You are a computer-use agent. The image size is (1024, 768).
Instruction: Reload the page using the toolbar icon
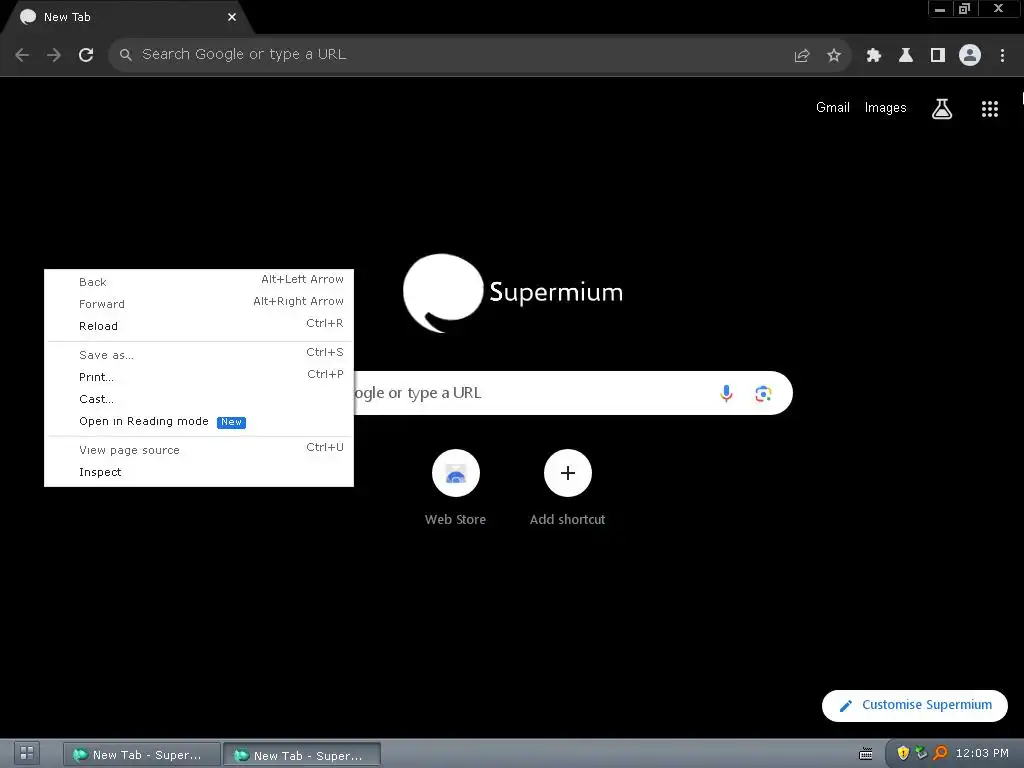(x=86, y=55)
